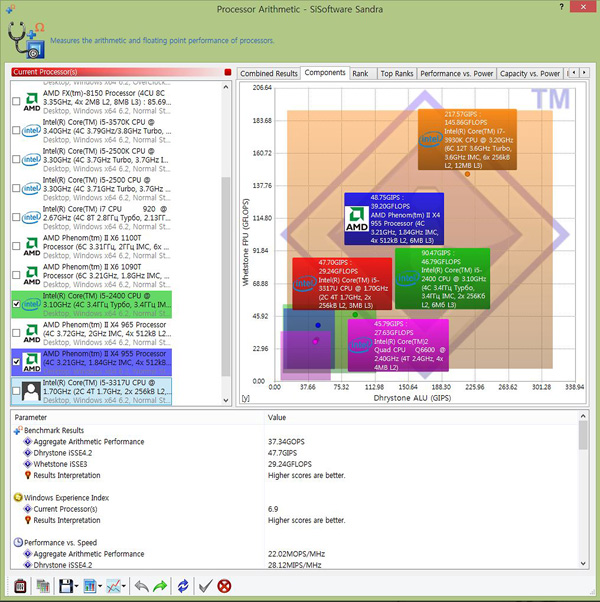Switch to Capacity vs. Power tab

530,73
